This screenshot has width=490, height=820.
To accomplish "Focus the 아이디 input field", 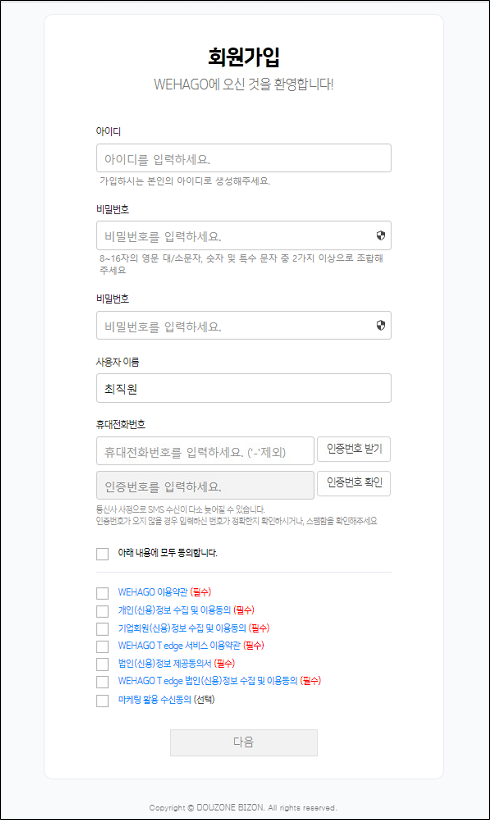I will click(244, 158).
